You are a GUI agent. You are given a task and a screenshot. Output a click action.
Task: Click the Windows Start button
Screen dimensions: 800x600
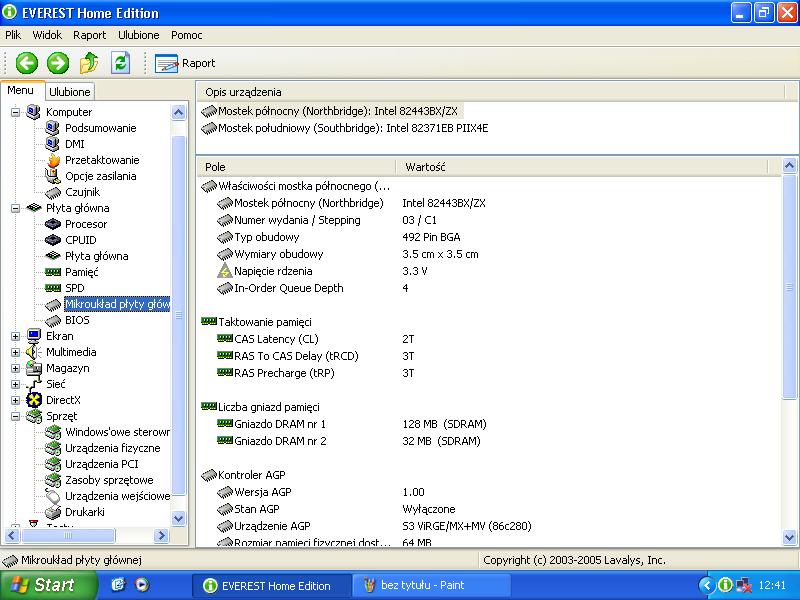[41, 585]
